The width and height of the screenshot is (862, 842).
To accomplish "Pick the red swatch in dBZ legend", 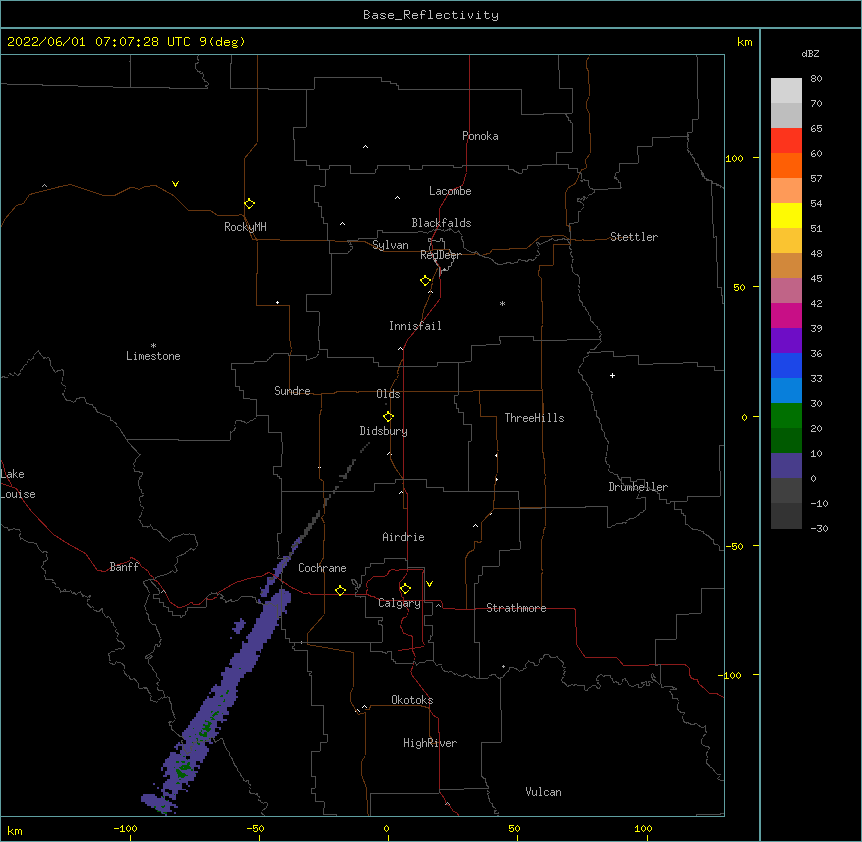I will tap(786, 140).
